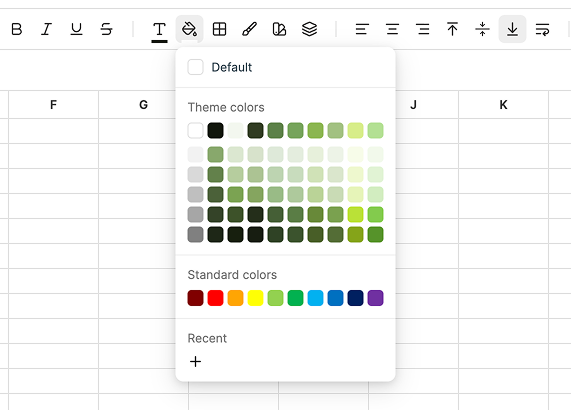This screenshot has height=410, width=571.
Task: Close the fill color paint bucket menu
Action: tap(189, 29)
